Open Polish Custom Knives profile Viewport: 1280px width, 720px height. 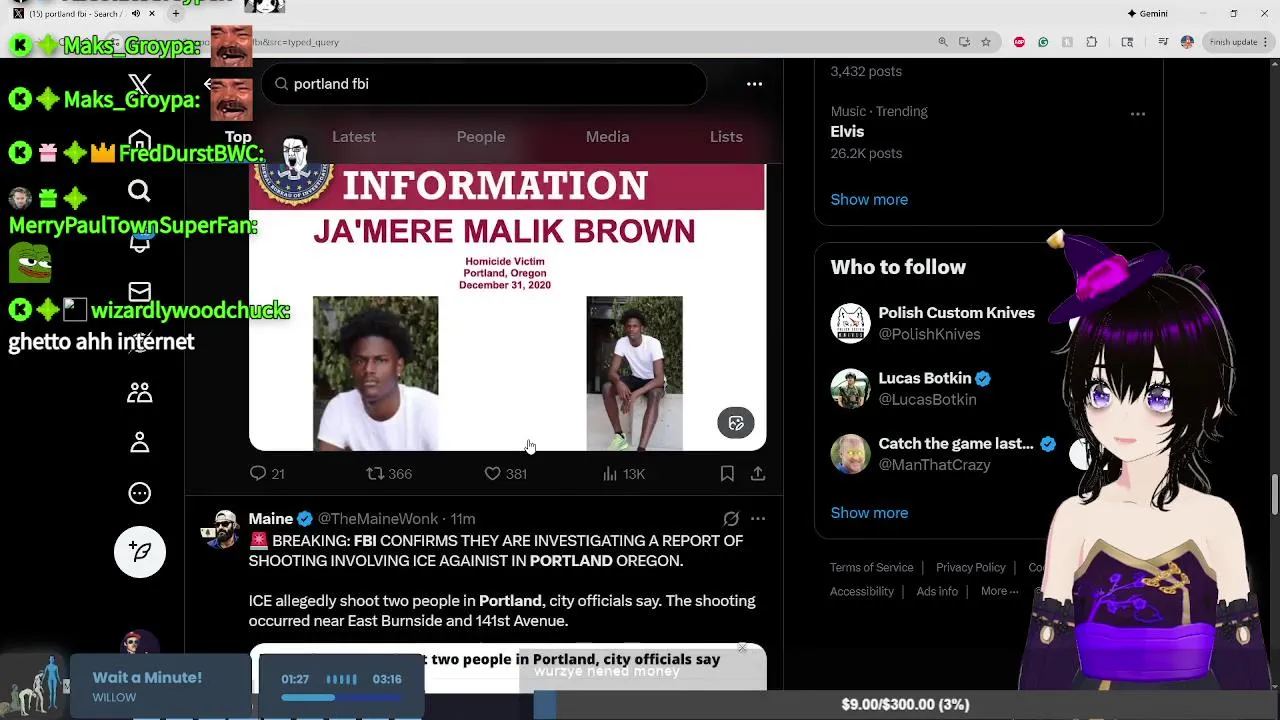pyautogui.click(x=956, y=313)
